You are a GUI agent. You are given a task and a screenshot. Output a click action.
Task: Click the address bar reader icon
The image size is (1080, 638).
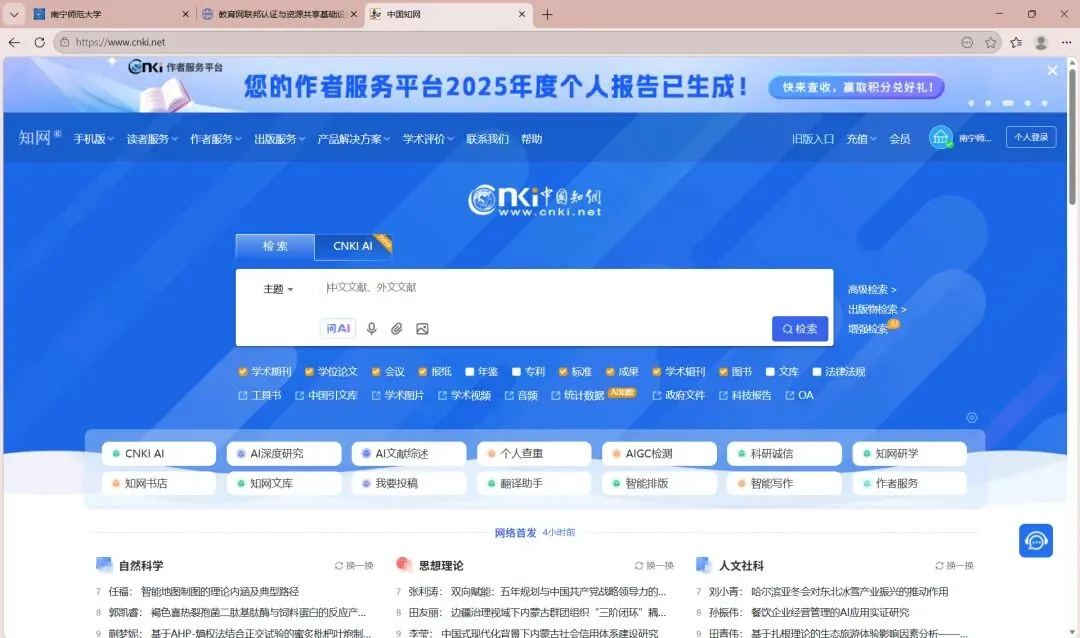click(x=967, y=43)
